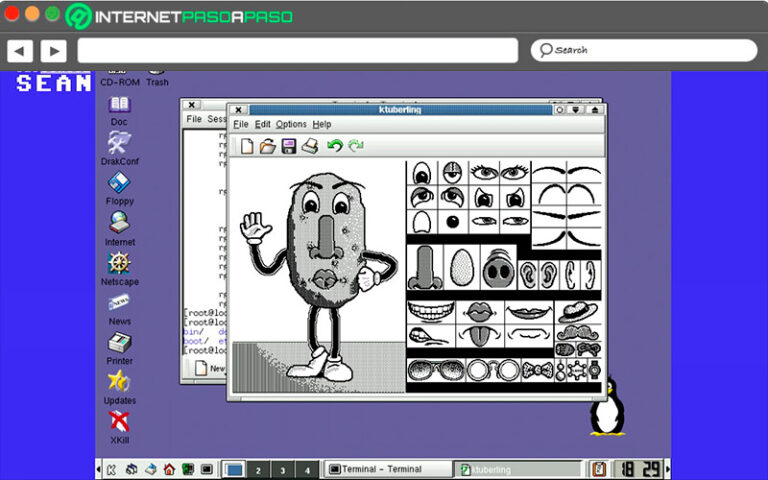
Task: Click the Open folder toolbar icon
Action: tap(267, 146)
